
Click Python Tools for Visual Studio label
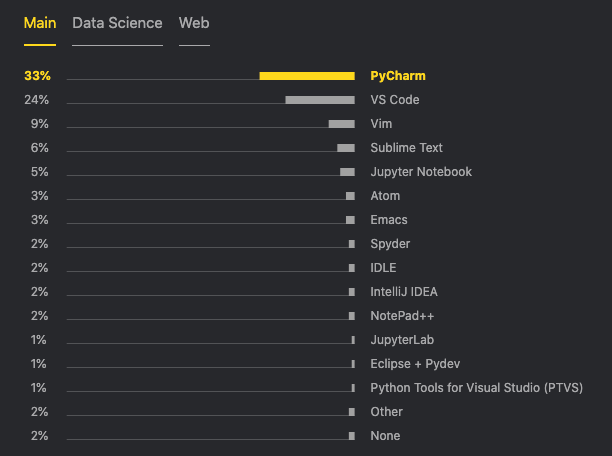(x=476, y=388)
